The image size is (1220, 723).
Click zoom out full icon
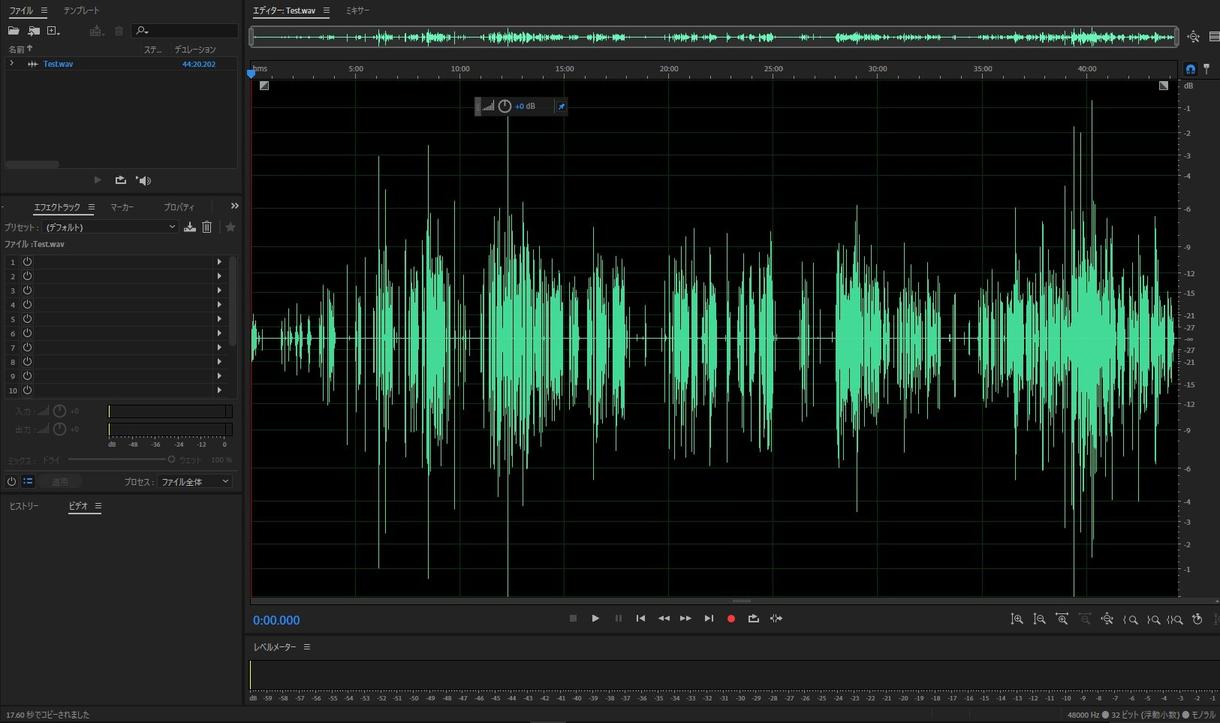(x=1107, y=619)
